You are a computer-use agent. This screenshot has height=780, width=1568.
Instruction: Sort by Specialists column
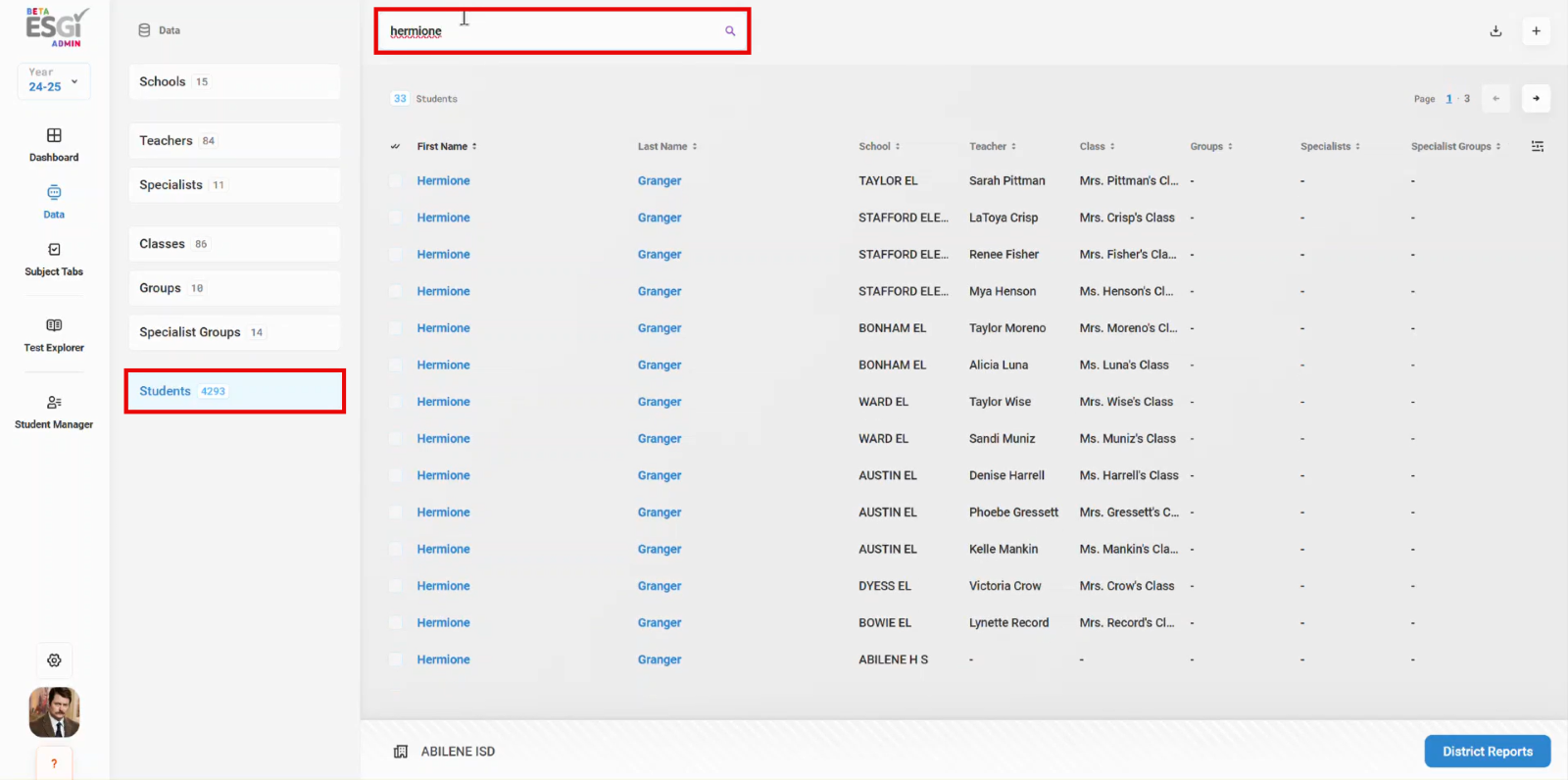1330,146
